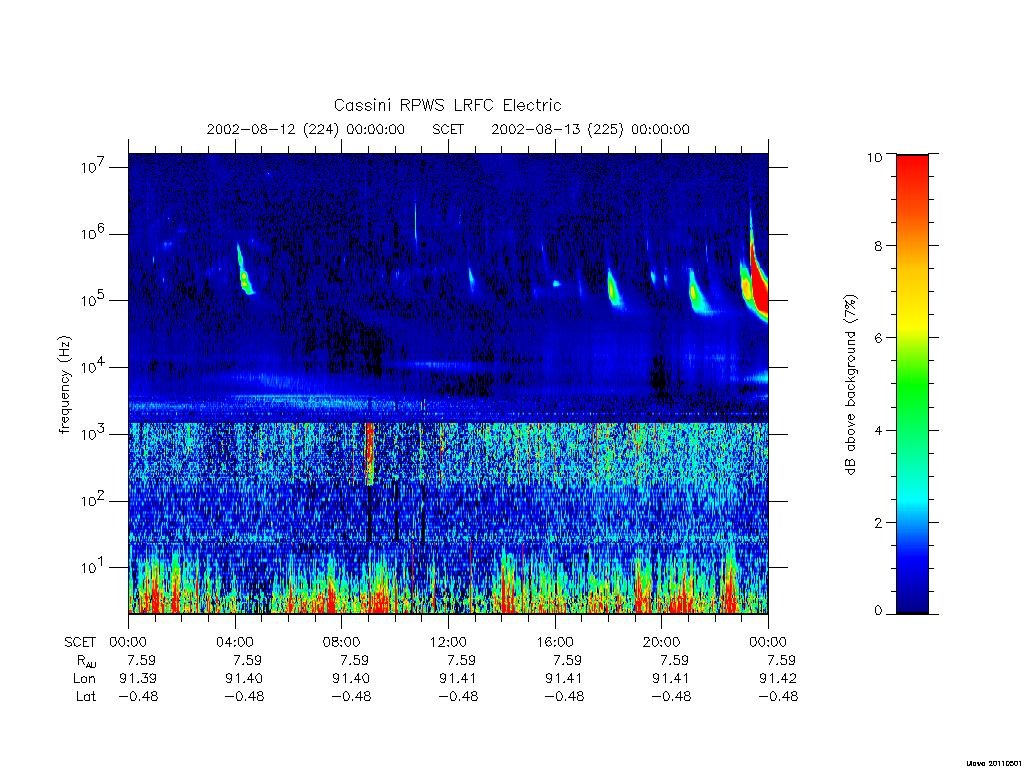This screenshot has width=1024, height=768.
Task: Click the R_AU value 7.59 under 20:00
Action: tap(675, 660)
